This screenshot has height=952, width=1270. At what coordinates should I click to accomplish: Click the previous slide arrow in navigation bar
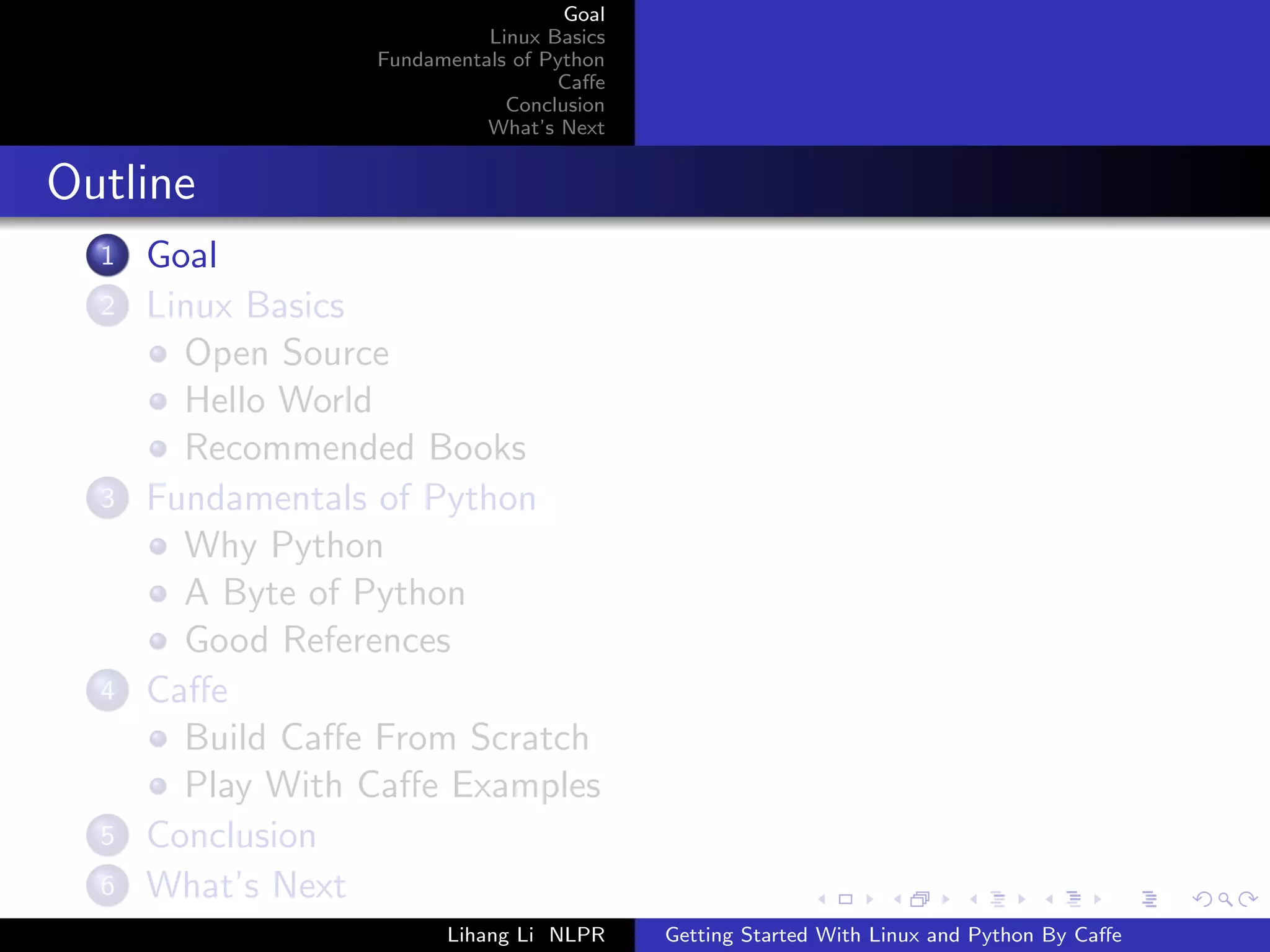coord(822,899)
